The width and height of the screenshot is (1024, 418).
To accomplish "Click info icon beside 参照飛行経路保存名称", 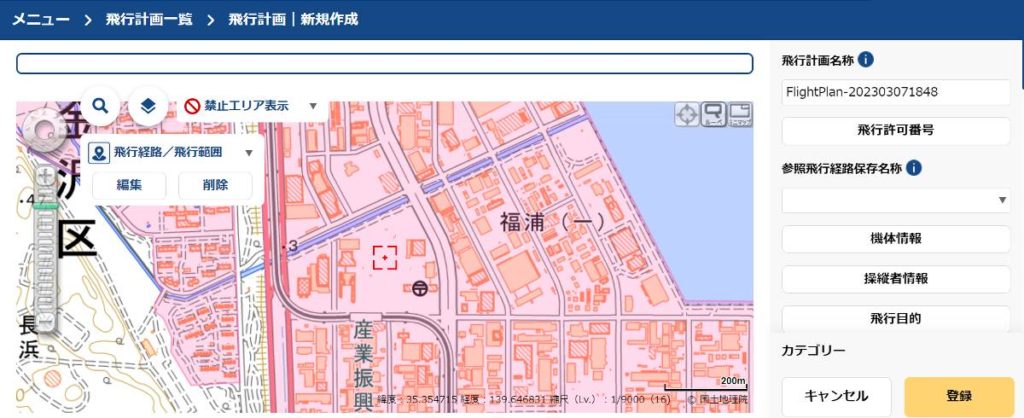I will [914, 169].
